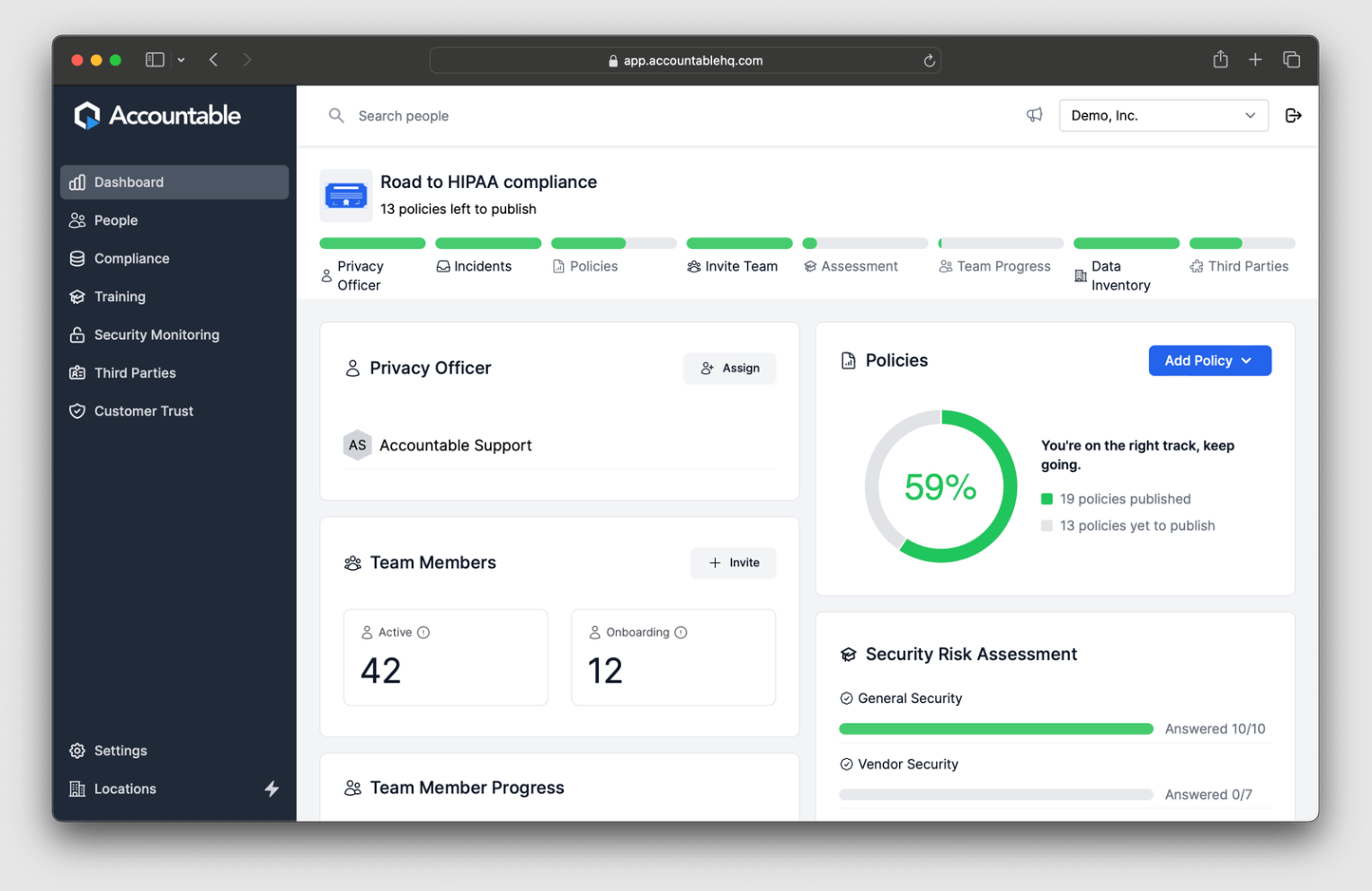Click the Active info icon
The width and height of the screenshot is (1372, 891).
pos(423,632)
